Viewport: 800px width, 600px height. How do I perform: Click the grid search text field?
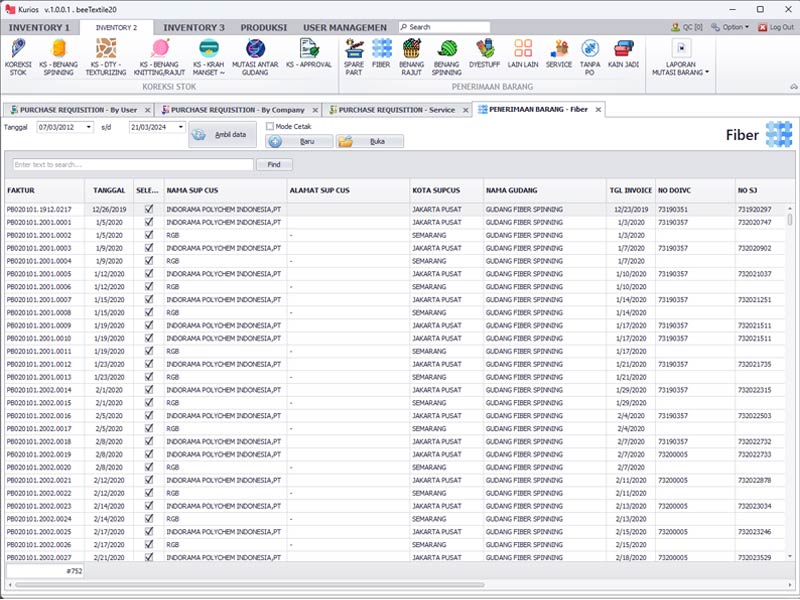click(x=132, y=164)
